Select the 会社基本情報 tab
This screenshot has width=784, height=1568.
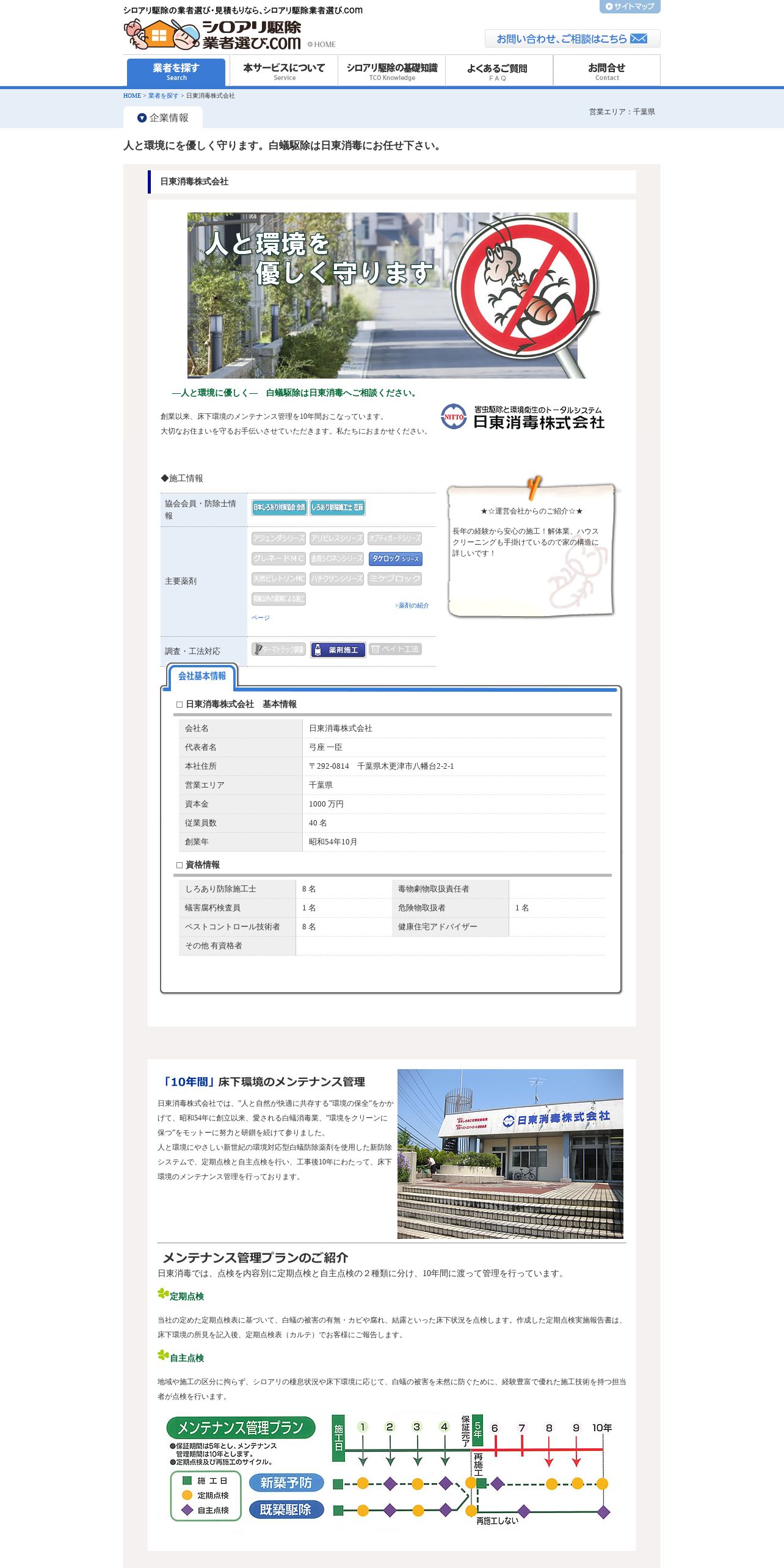point(202,677)
